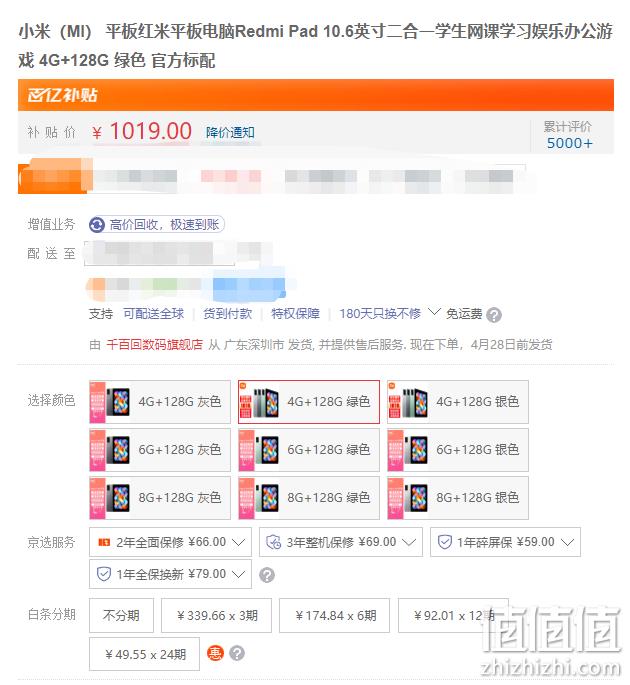Click the 降价通知 price alert link
This screenshot has width=630, height=685.
click(x=231, y=132)
